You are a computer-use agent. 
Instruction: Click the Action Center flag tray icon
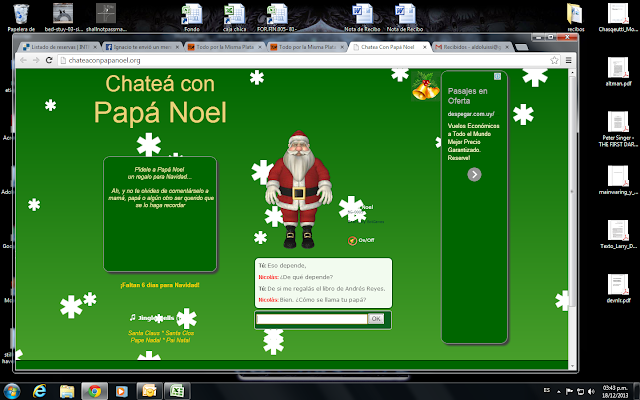tap(569, 391)
